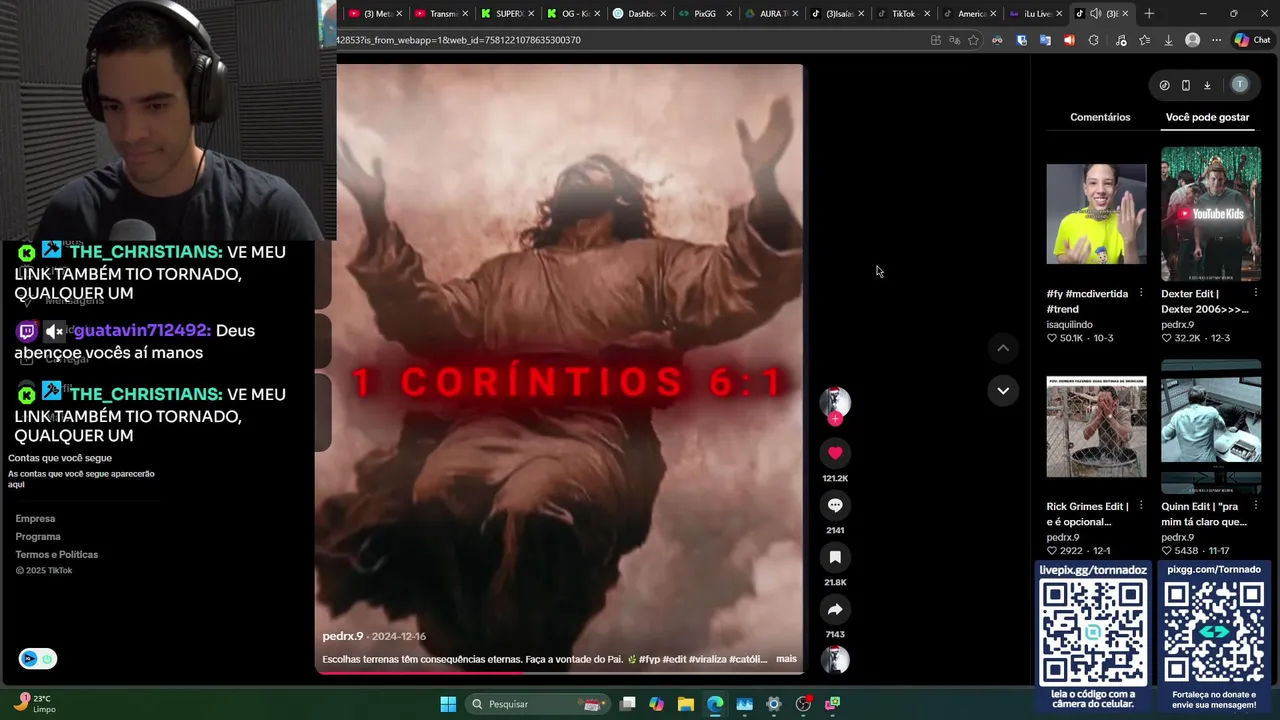Click the 'isaquilindo' author name
Image resolution: width=1280 pixels, height=720 pixels.
tap(1069, 325)
